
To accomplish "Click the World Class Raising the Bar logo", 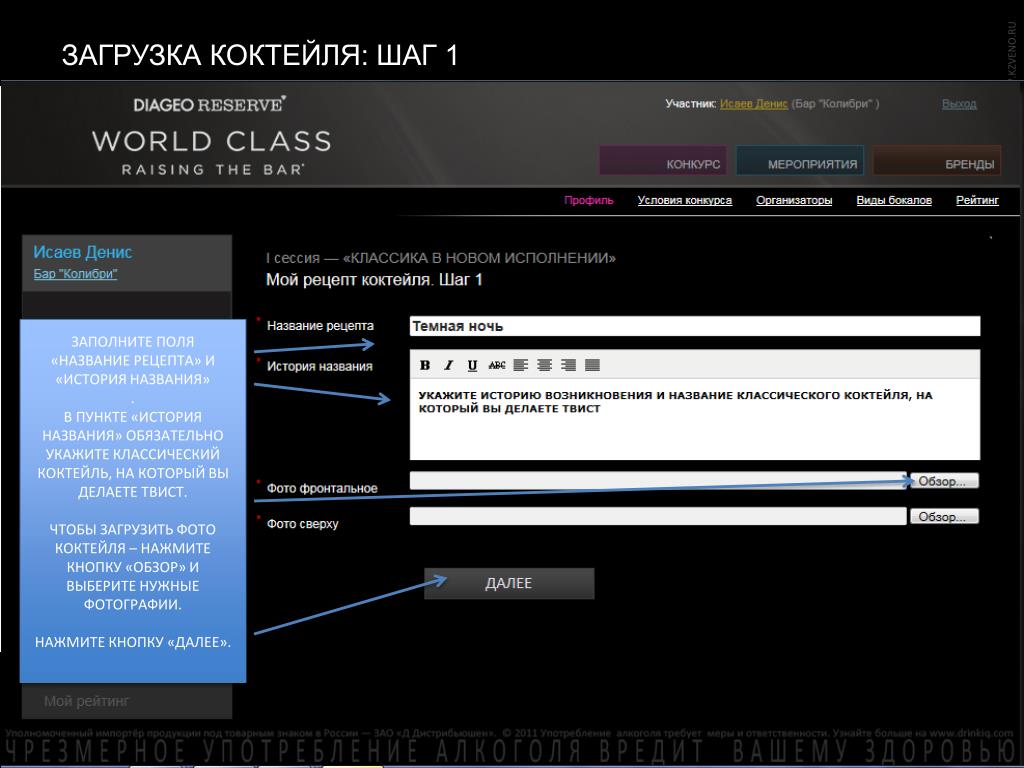I will pyautogui.click(x=212, y=152).
